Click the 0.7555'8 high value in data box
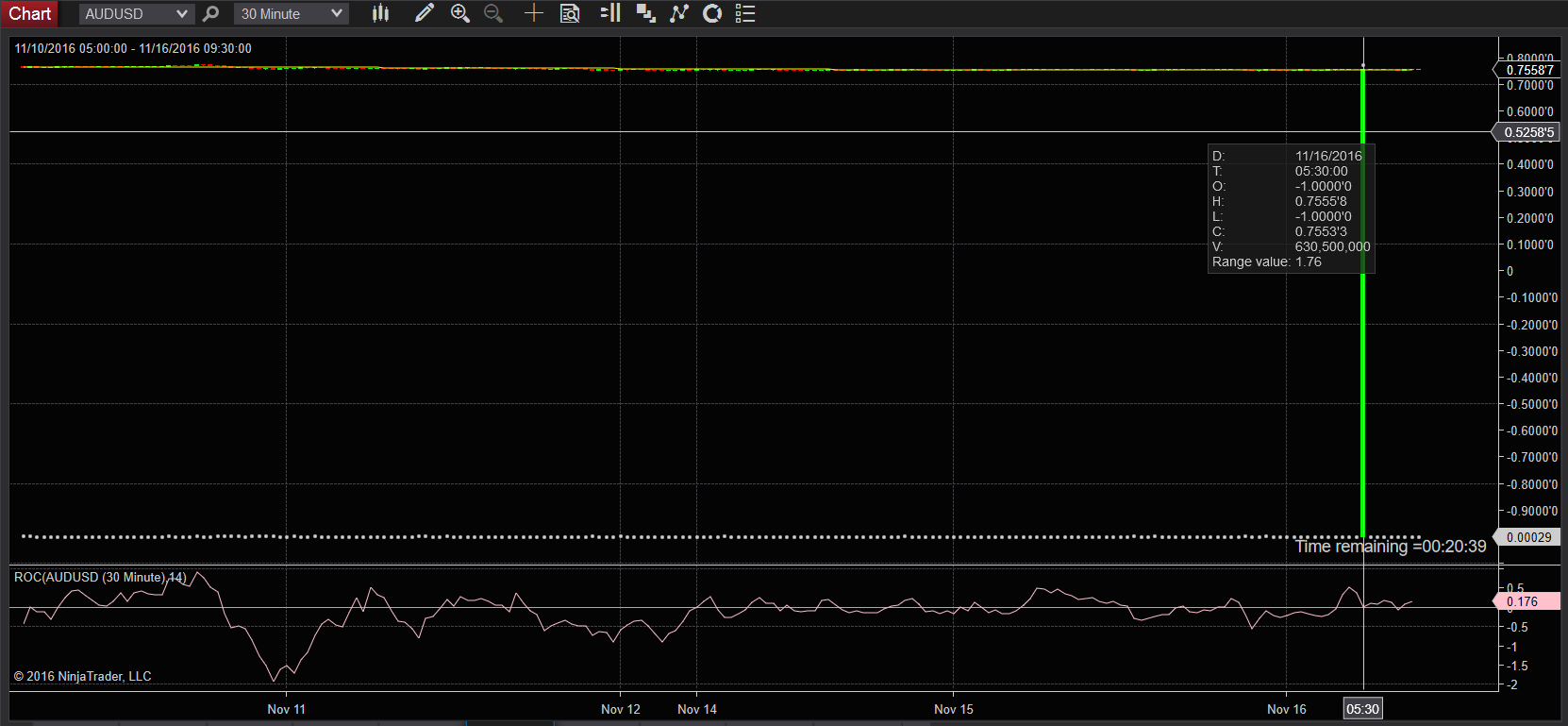The width and height of the screenshot is (1568, 726). pos(1321,201)
